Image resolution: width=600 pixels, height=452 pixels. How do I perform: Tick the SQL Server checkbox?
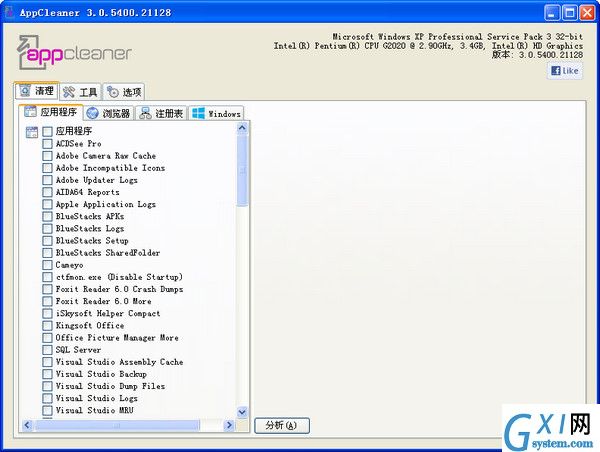pyautogui.click(x=47, y=350)
